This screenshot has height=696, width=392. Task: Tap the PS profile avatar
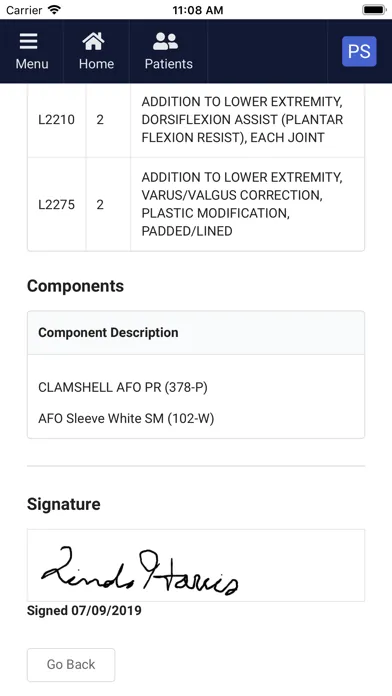point(359,51)
